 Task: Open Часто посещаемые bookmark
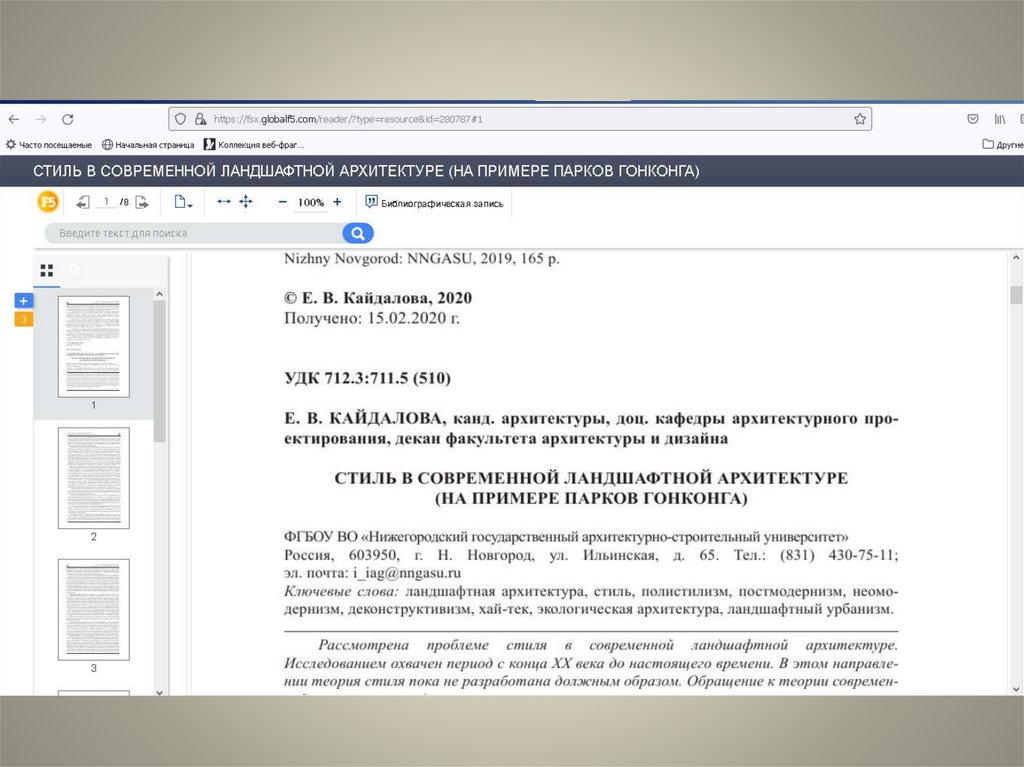(49, 144)
